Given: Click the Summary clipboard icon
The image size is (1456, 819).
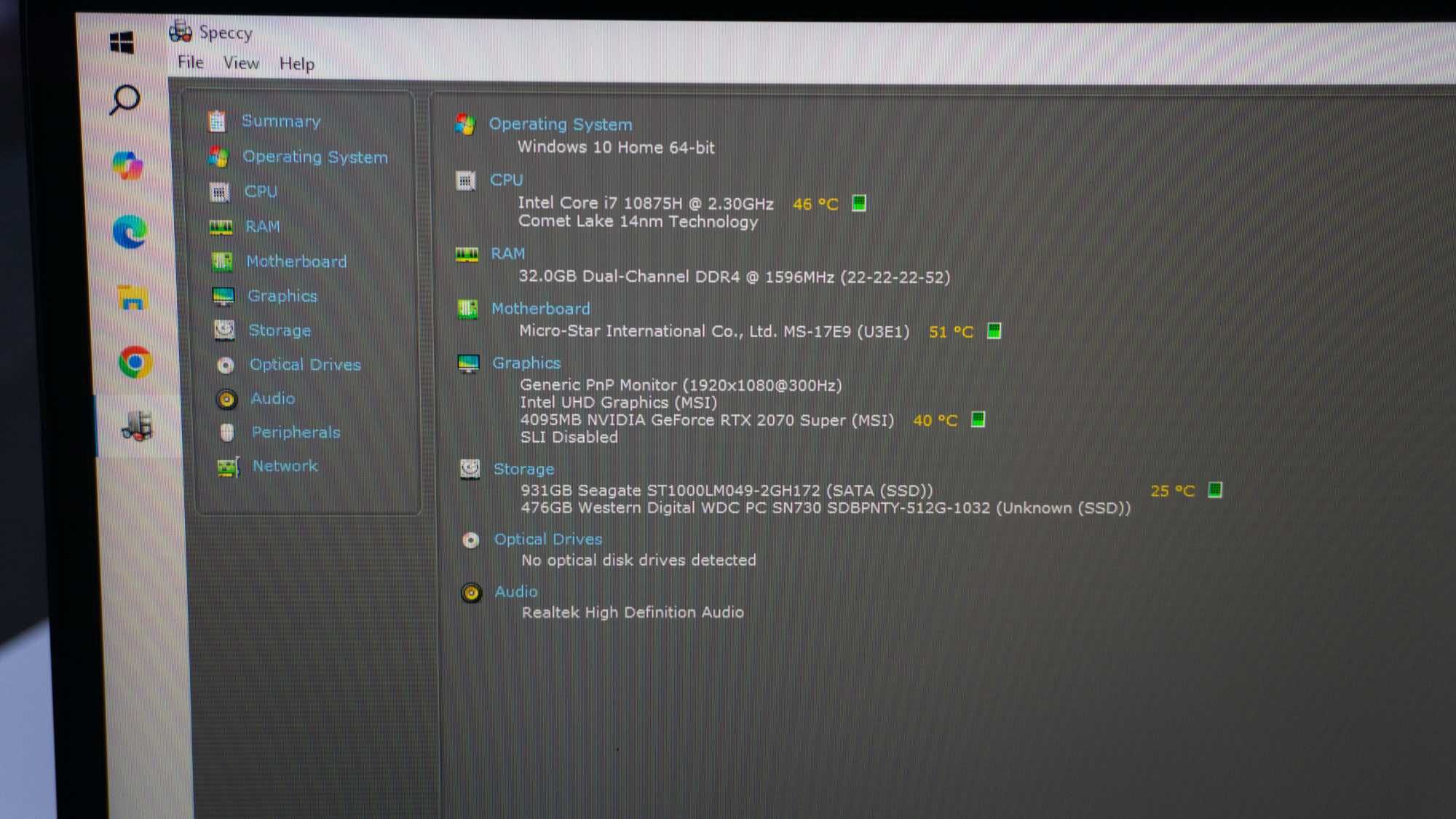Looking at the screenshot, I should pos(217,121).
